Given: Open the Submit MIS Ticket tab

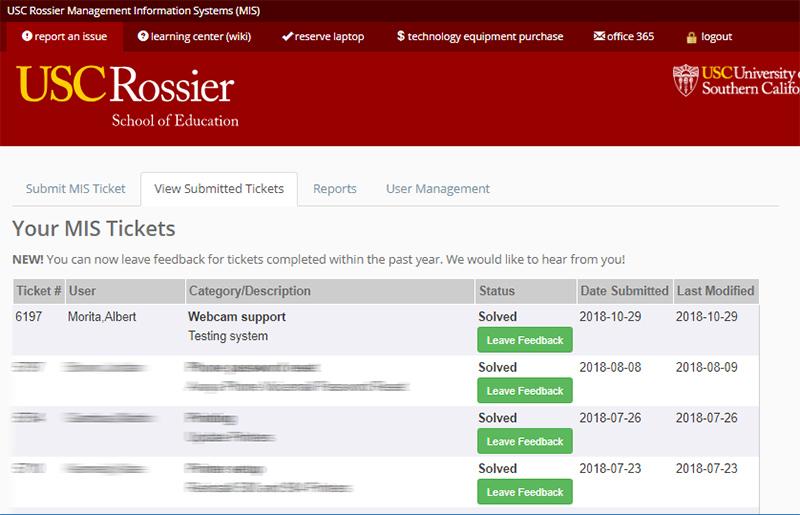Looking at the screenshot, I should pyautogui.click(x=76, y=188).
